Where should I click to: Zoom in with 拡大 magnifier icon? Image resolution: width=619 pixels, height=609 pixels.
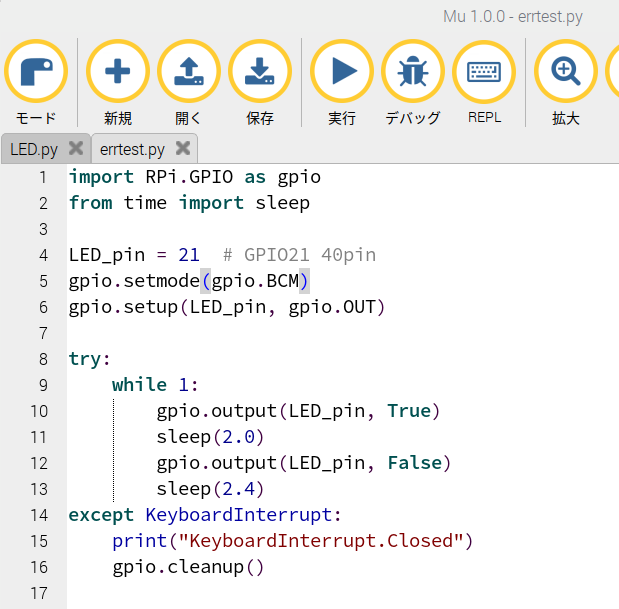click(566, 72)
